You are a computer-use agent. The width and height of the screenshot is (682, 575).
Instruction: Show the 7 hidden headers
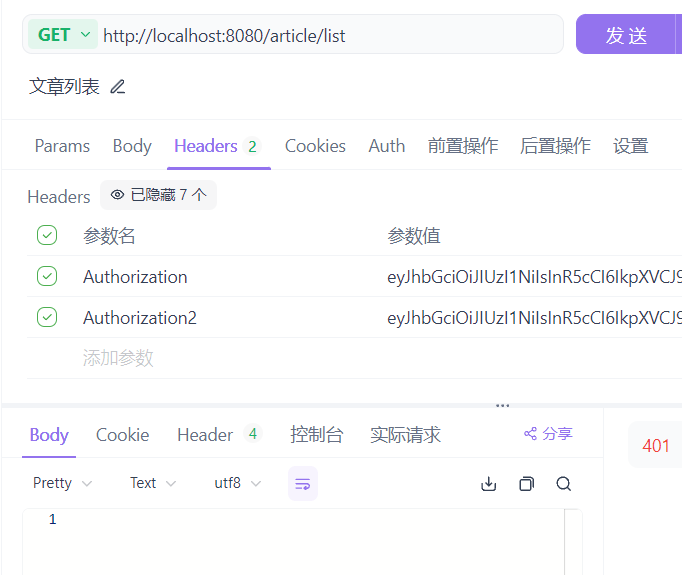tap(158, 195)
